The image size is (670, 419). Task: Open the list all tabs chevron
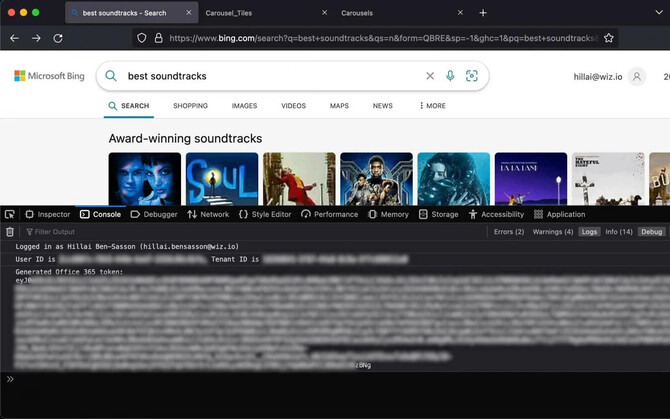click(659, 12)
